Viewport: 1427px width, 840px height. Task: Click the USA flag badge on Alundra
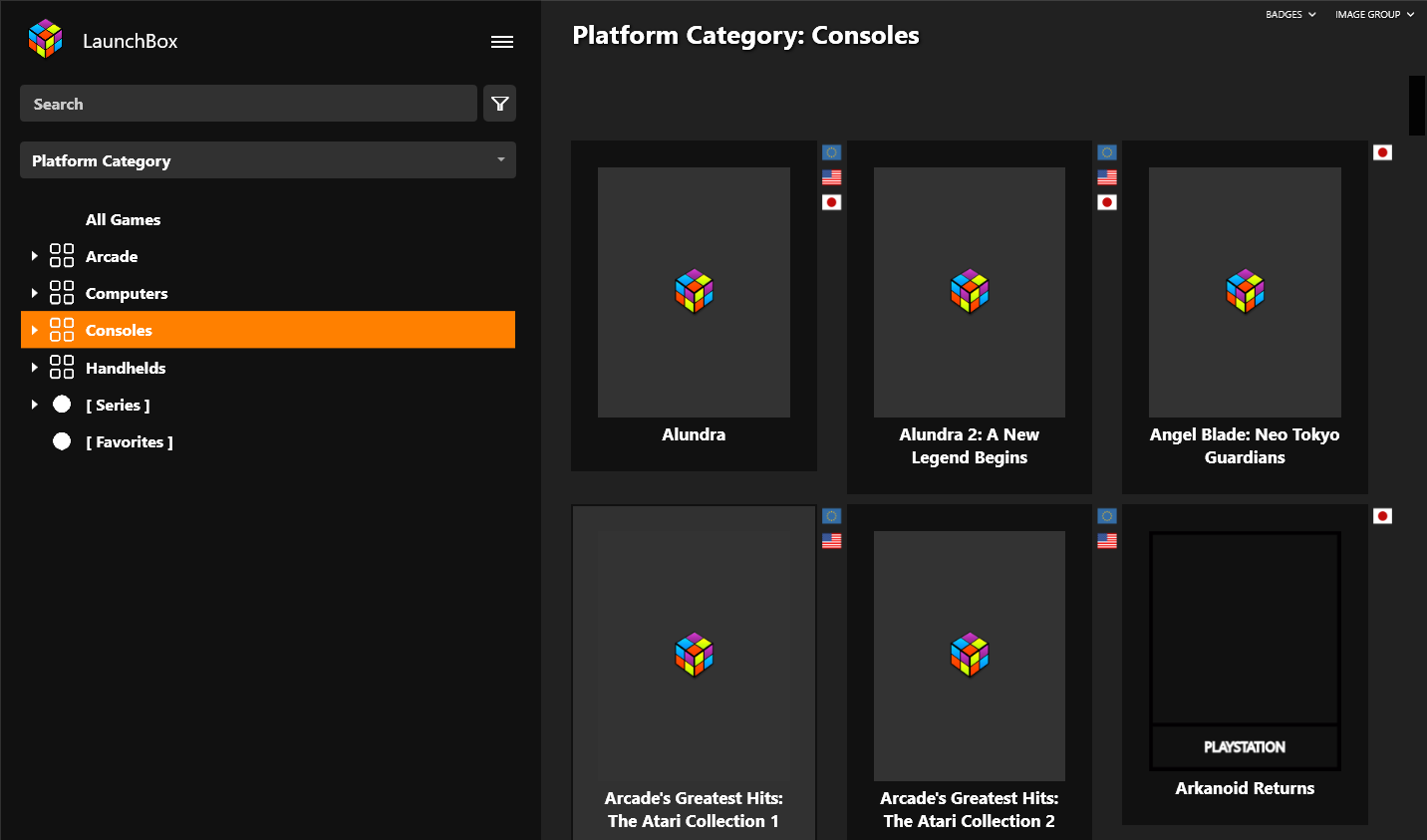[x=832, y=177]
